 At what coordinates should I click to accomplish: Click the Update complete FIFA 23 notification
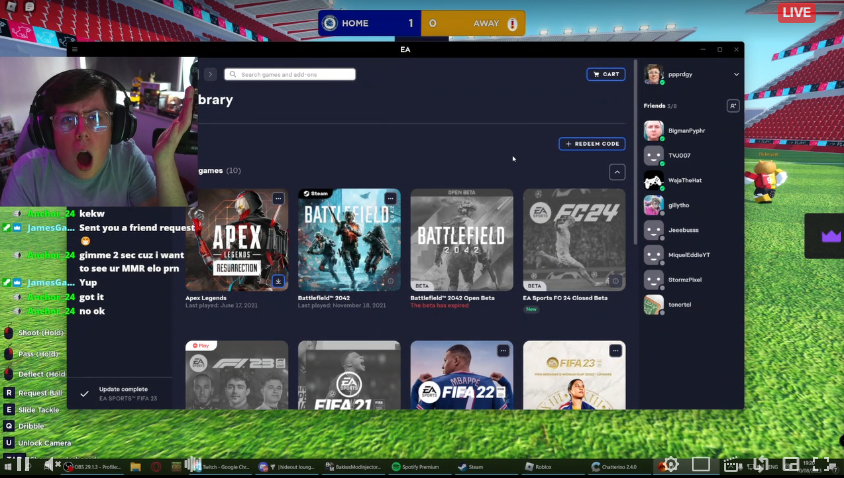coord(120,393)
